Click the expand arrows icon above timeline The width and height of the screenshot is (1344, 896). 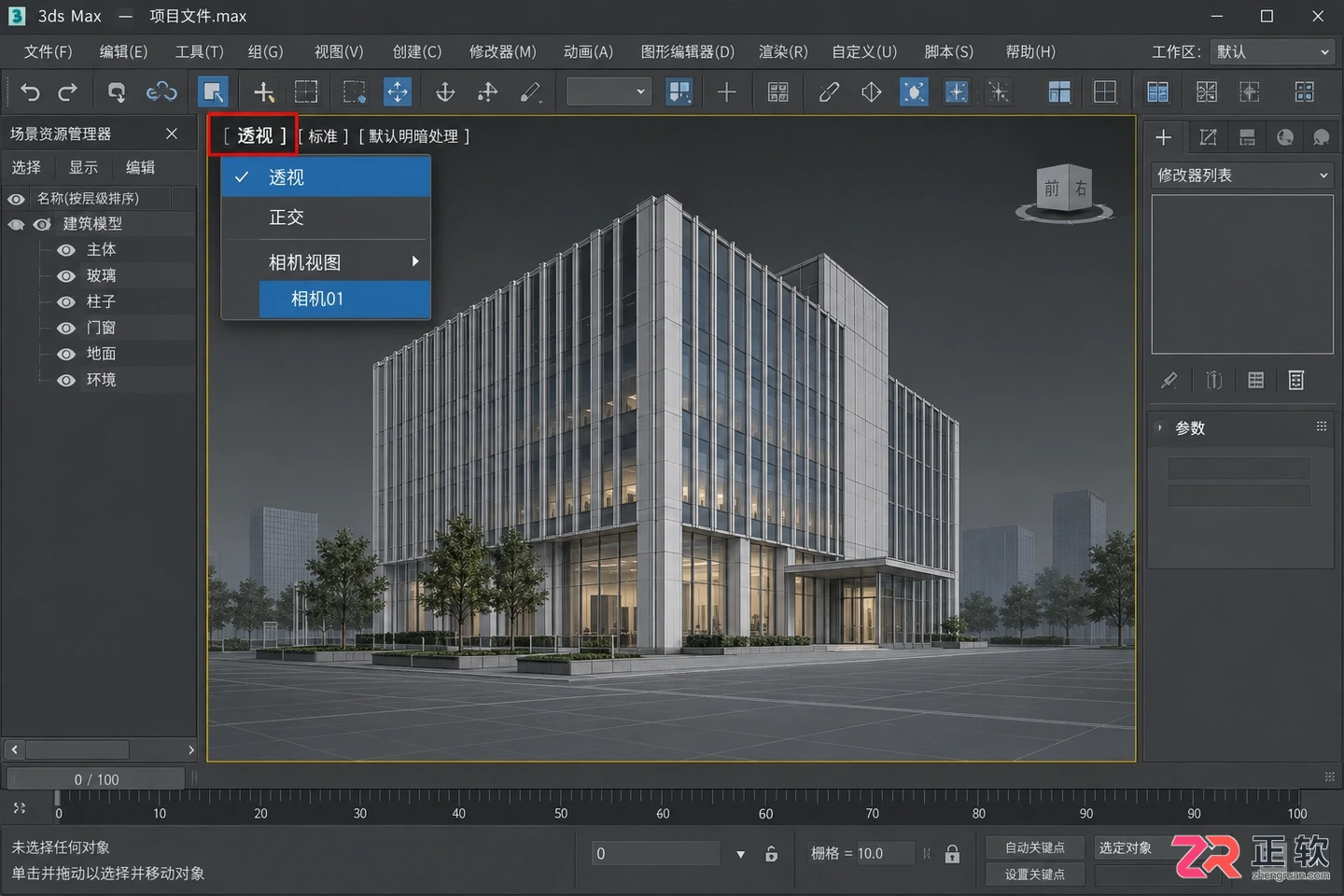pos(20,808)
